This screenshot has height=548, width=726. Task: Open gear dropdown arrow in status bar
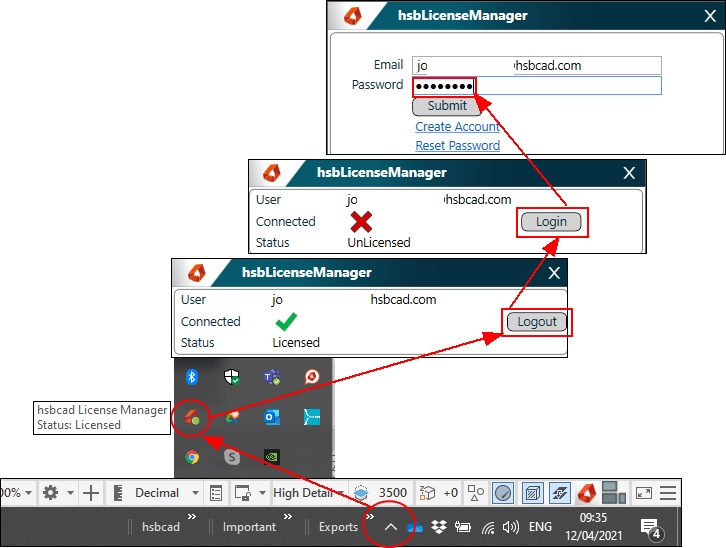pos(70,493)
